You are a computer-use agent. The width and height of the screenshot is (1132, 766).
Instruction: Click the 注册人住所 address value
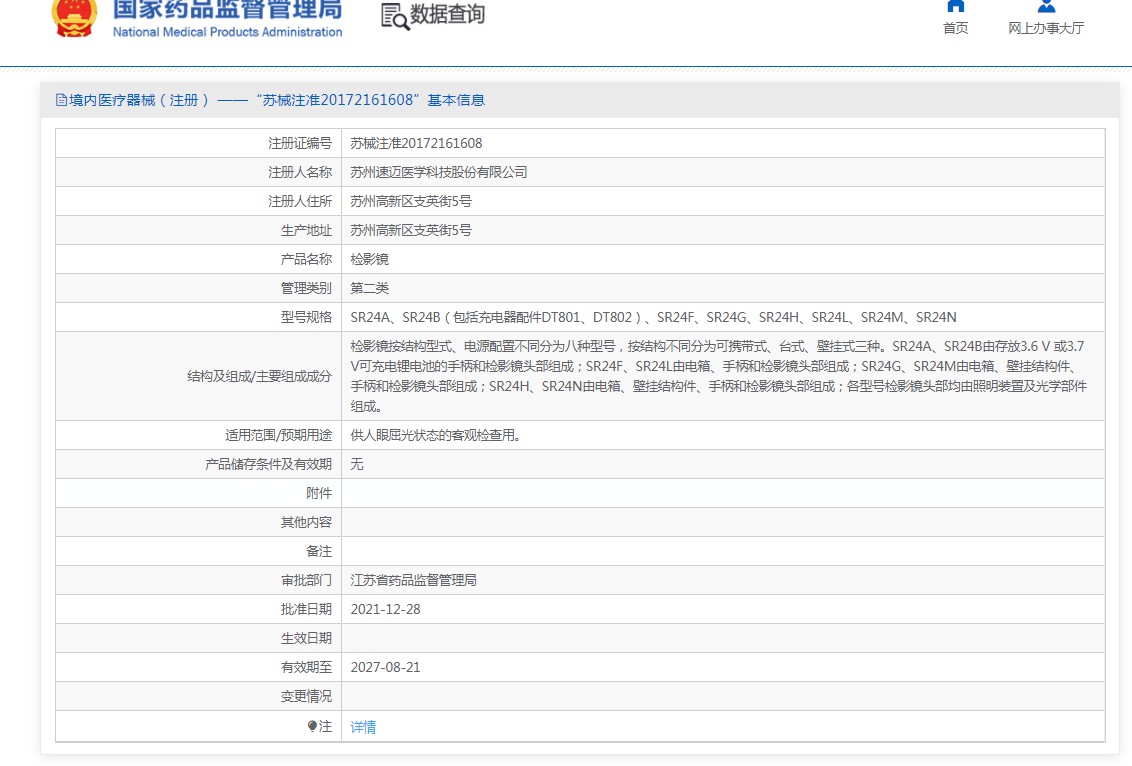point(411,201)
